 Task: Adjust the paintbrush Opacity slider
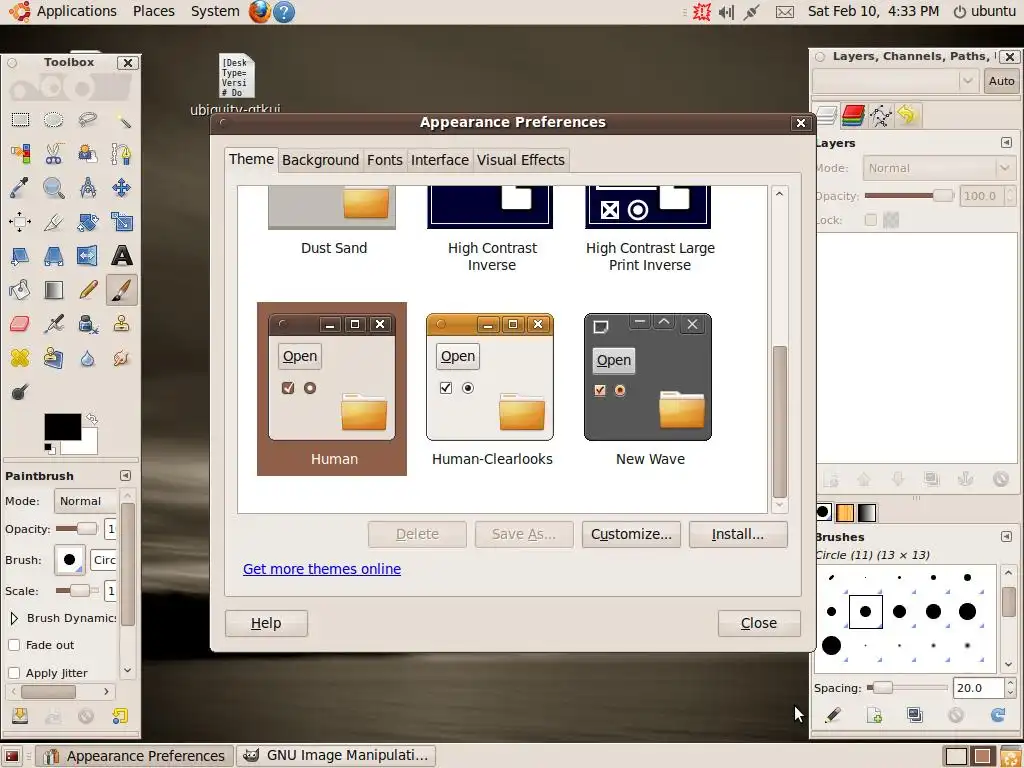tap(76, 528)
